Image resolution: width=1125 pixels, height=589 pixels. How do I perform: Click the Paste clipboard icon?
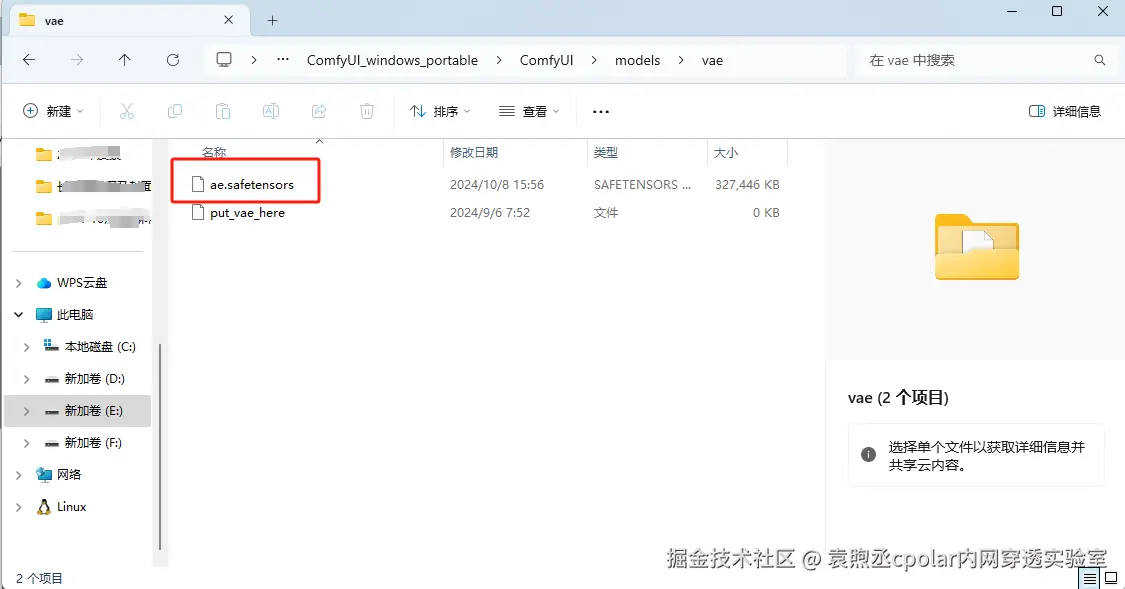tap(223, 111)
